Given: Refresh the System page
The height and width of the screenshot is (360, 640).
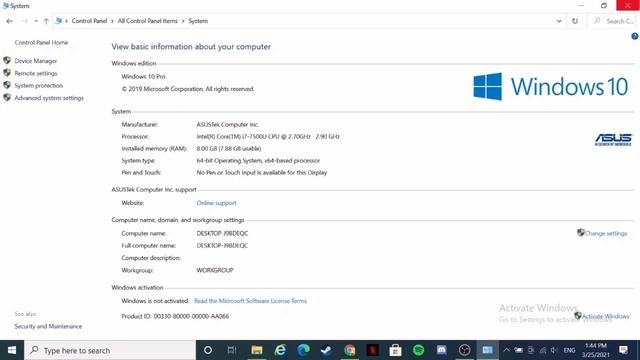Looking at the screenshot, I should coord(575,21).
